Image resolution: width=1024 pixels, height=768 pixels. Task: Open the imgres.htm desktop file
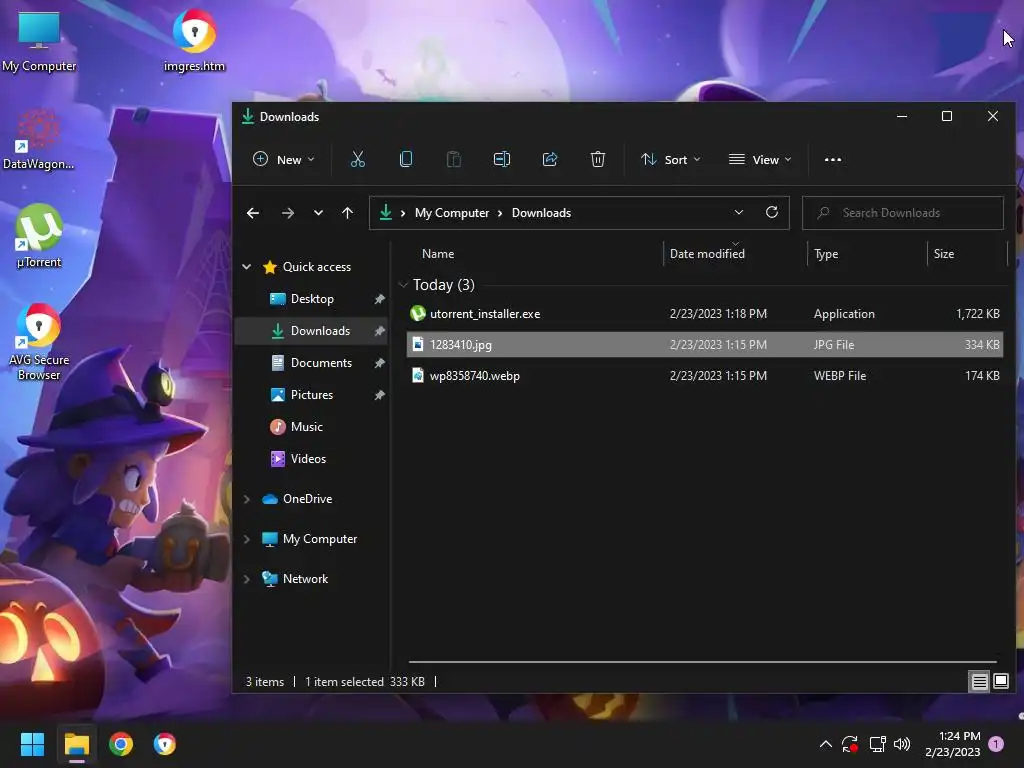tap(194, 40)
